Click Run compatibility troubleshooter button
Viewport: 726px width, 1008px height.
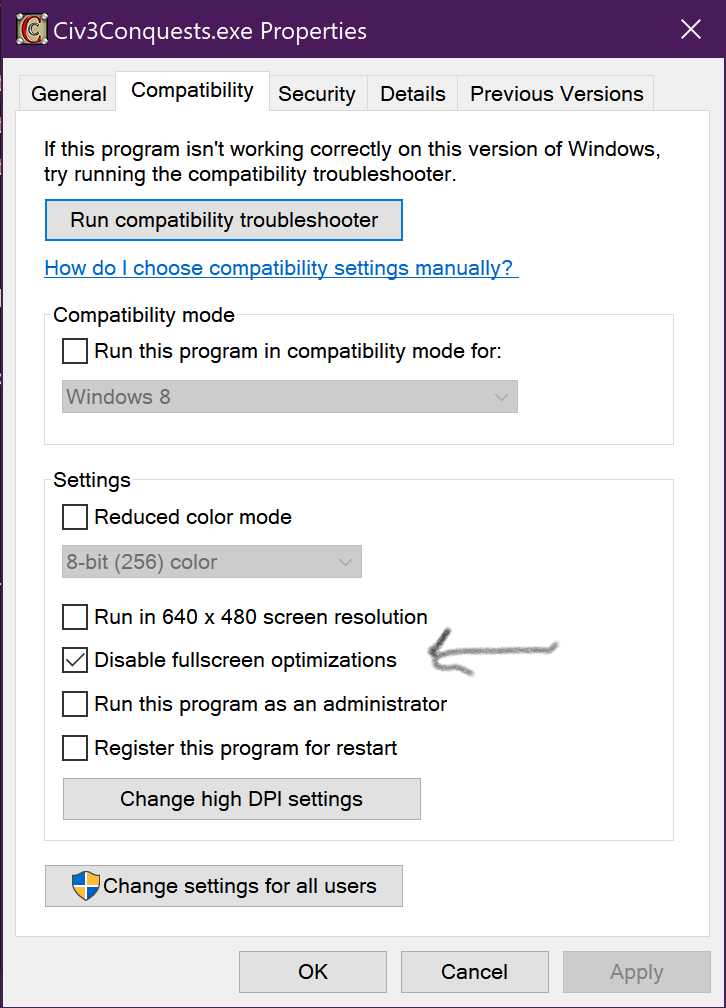coord(224,220)
